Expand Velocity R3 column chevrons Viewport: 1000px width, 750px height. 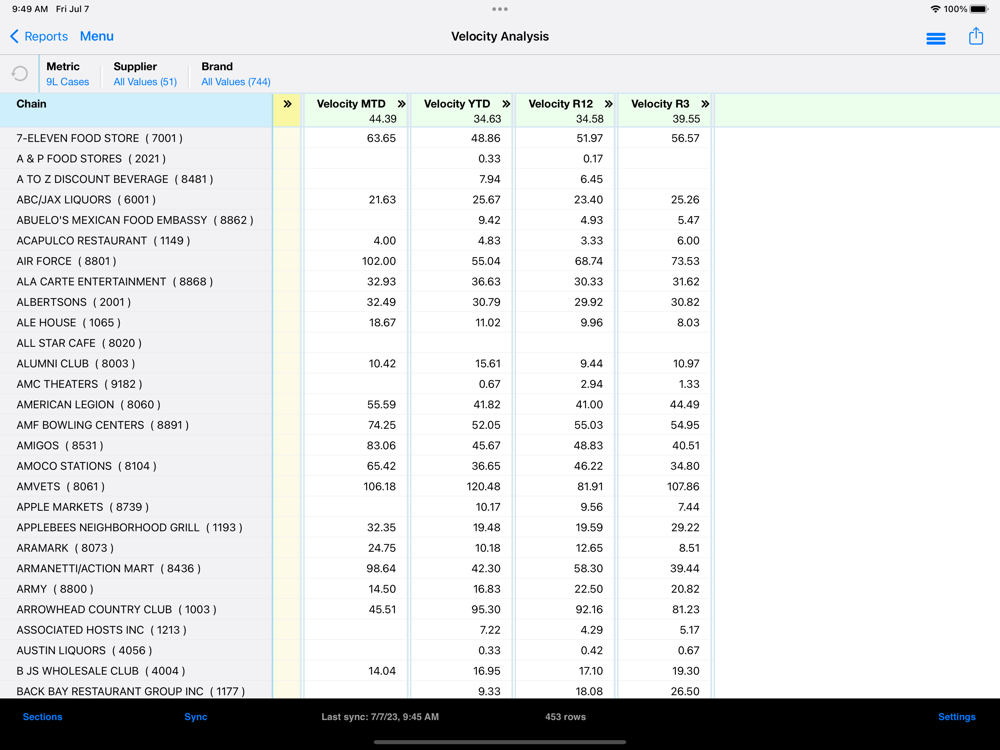[x=705, y=104]
